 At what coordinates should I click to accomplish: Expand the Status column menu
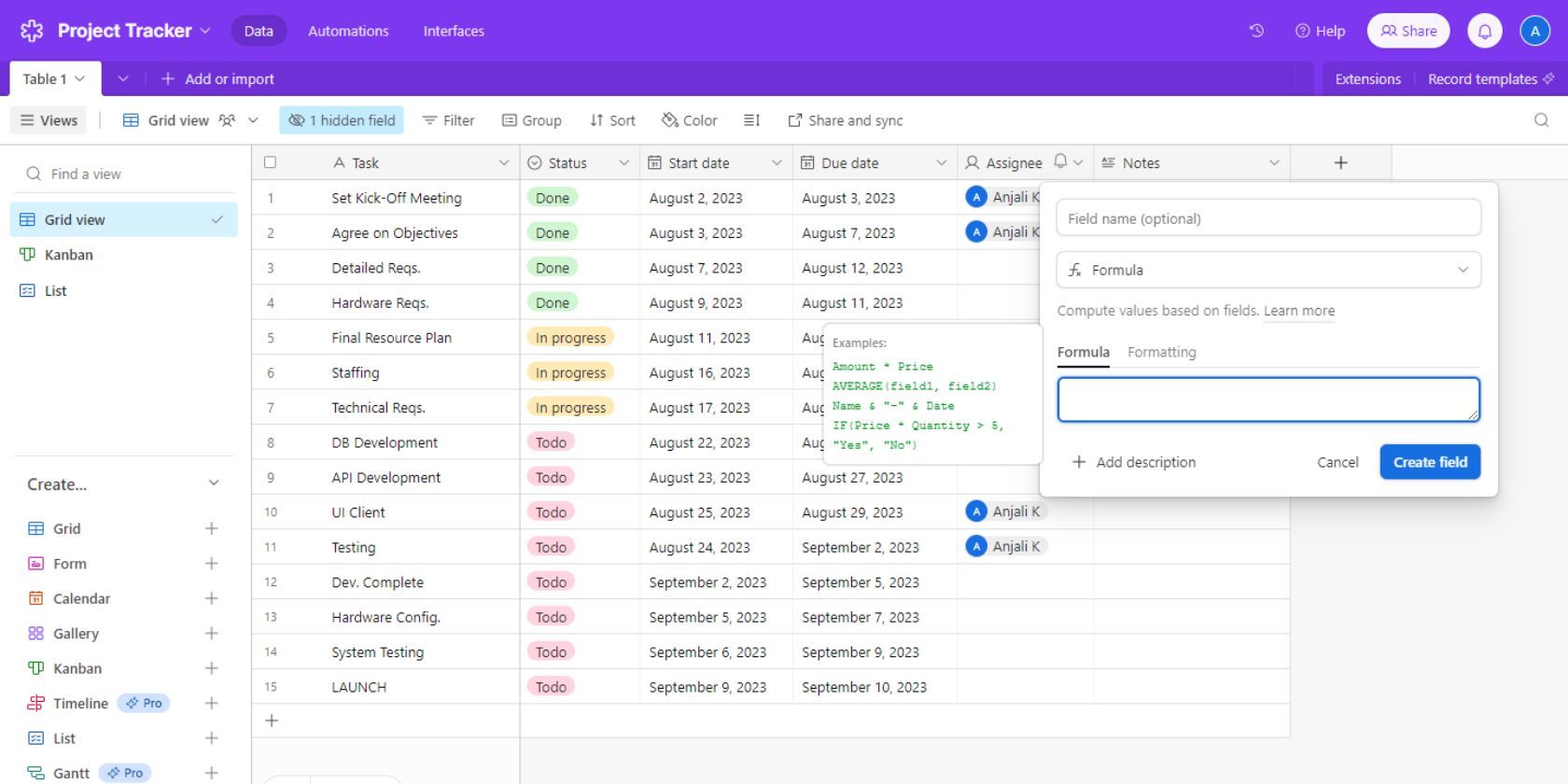(623, 162)
